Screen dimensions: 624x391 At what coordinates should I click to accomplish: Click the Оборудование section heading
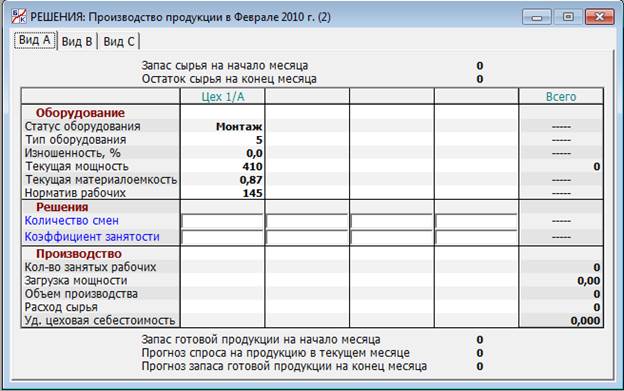[x=80, y=113]
